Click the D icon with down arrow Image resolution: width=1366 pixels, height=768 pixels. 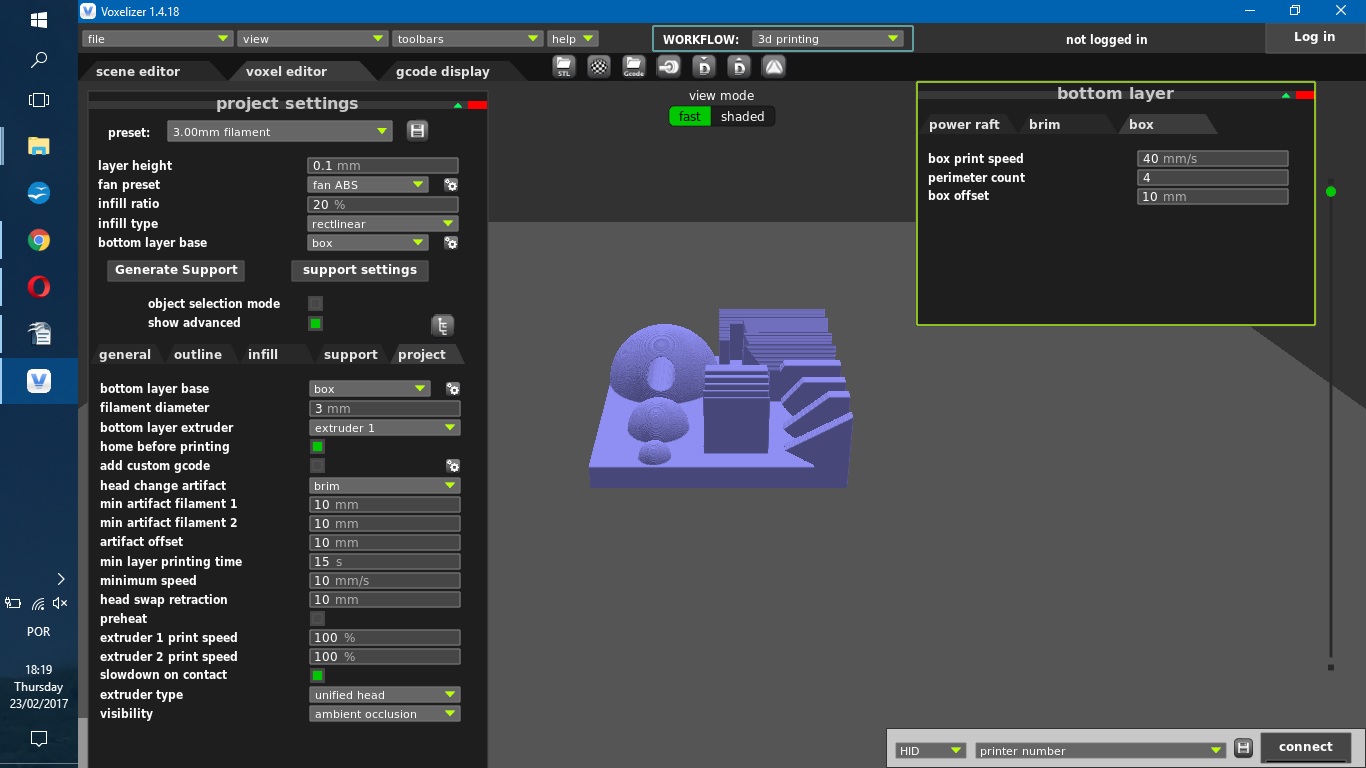coord(704,67)
